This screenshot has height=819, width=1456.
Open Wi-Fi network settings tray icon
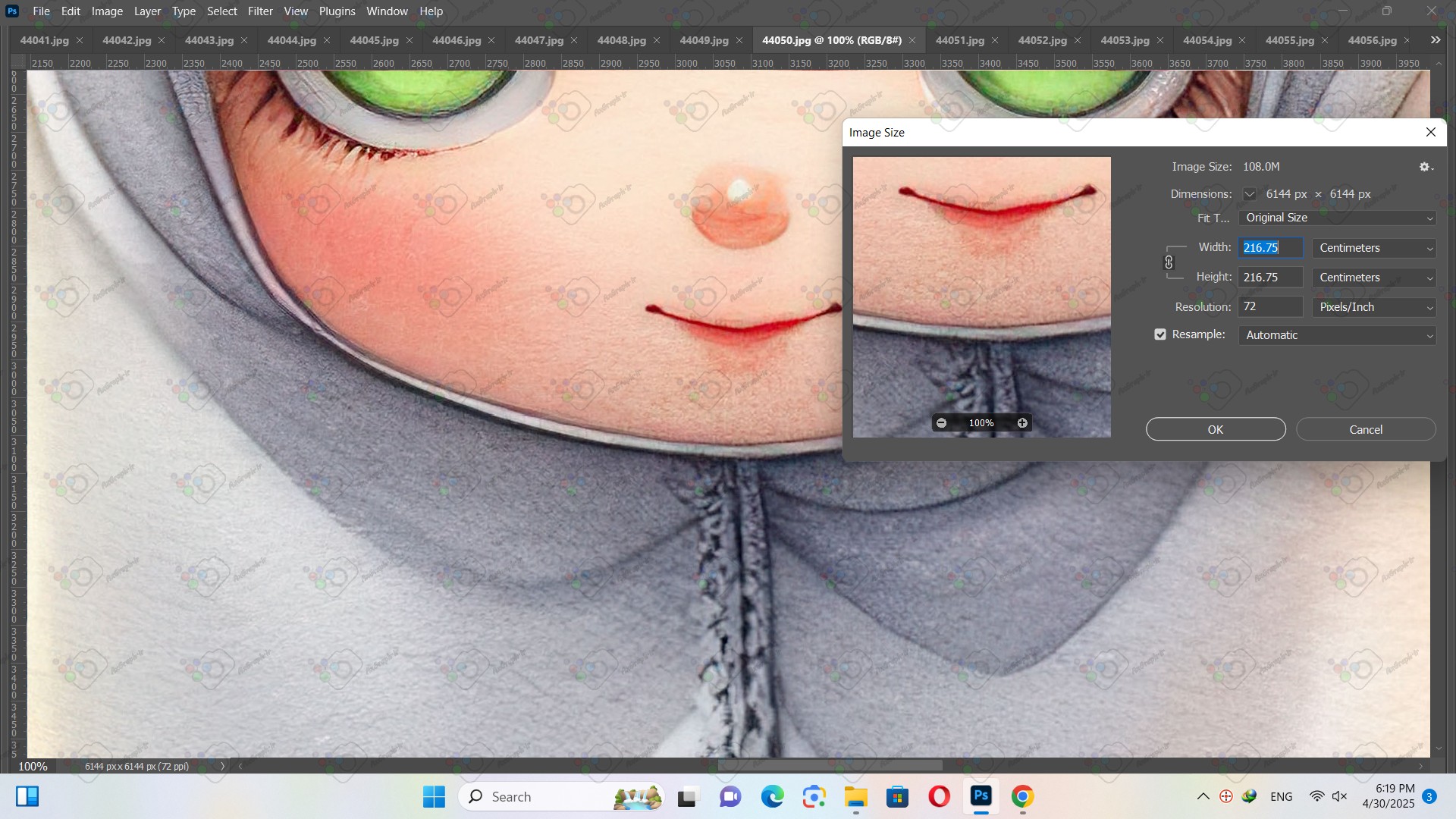point(1316,796)
